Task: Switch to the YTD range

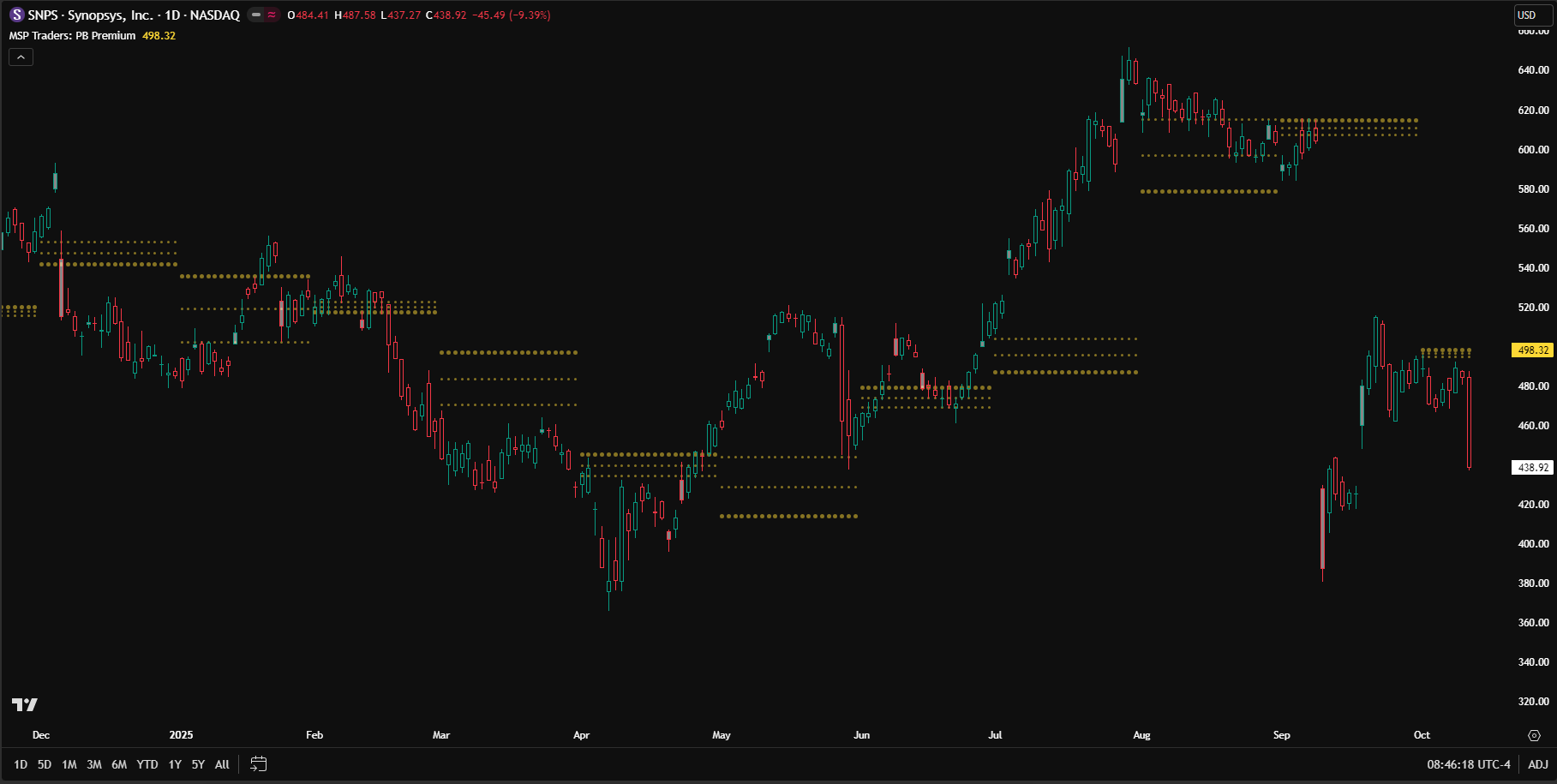Action: tap(147, 764)
